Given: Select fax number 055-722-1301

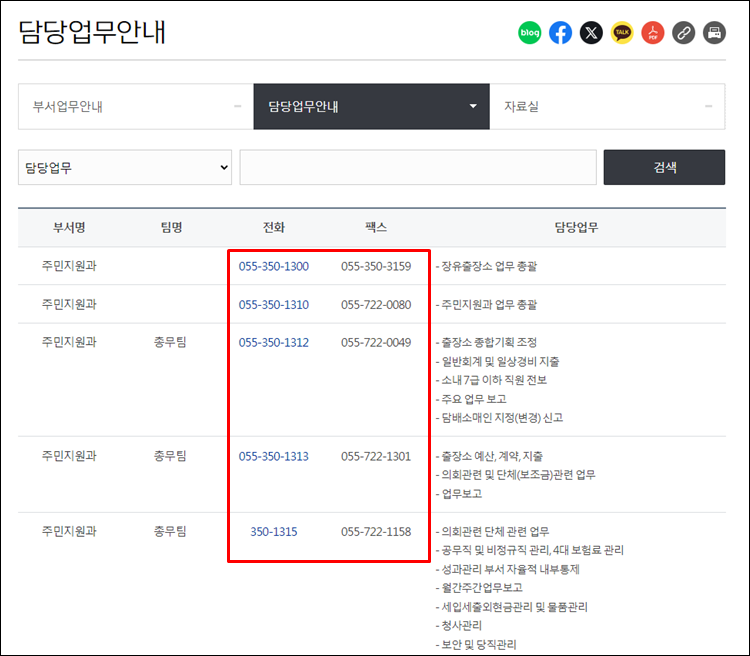Looking at the screenshot, I should 376,456.
